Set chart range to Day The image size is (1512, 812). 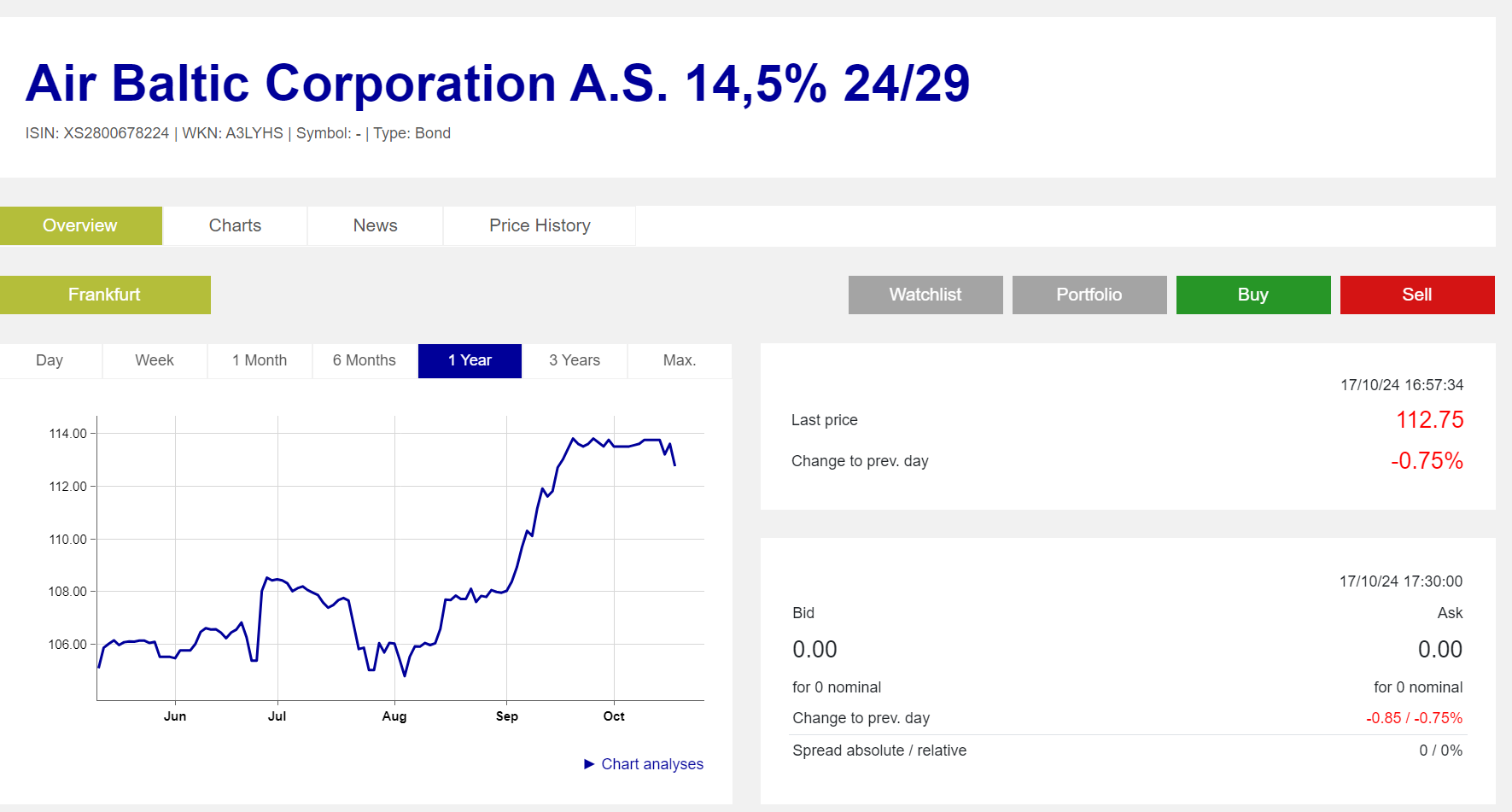click(x=50, y=360)
